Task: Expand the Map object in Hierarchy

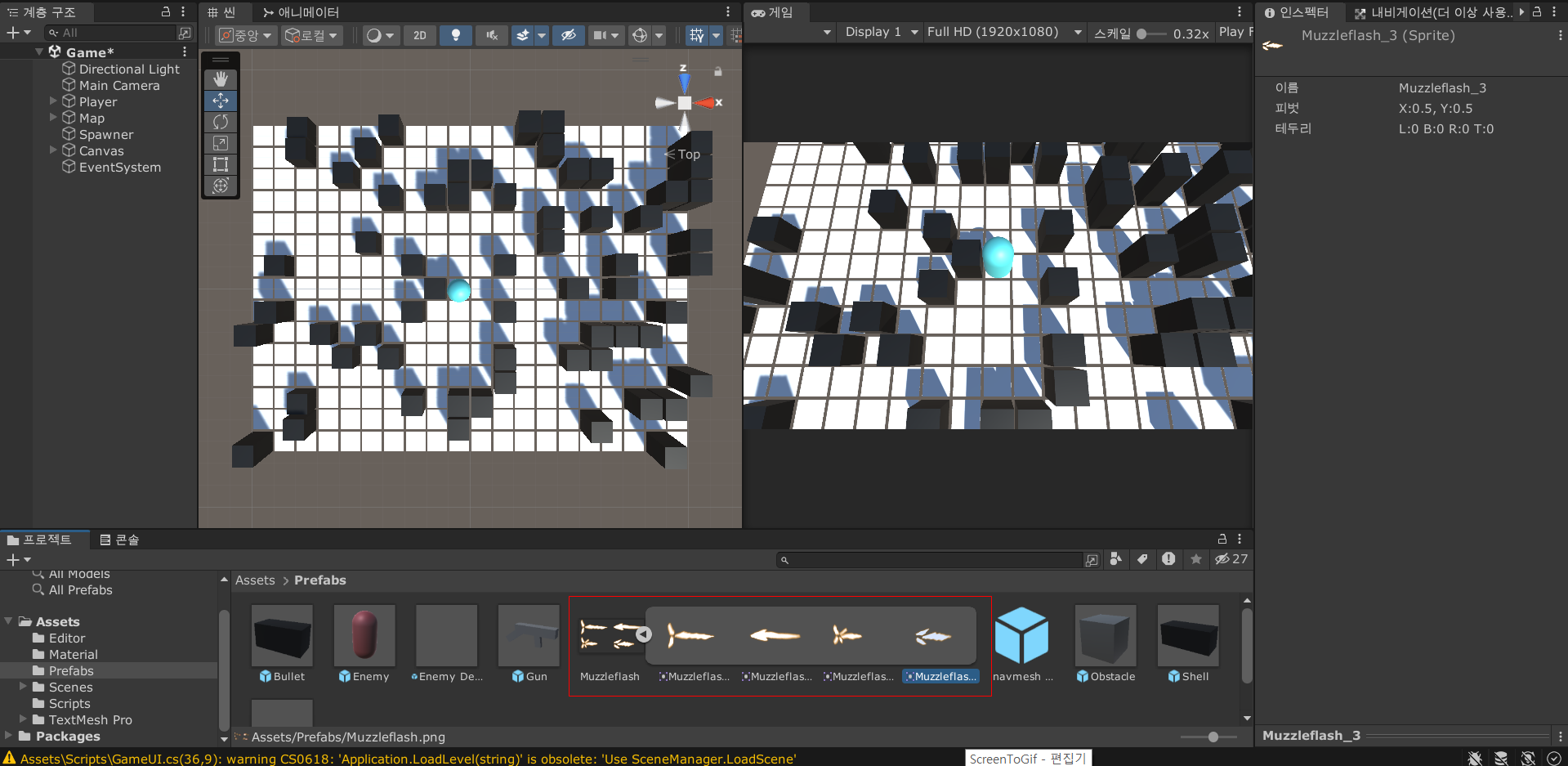Action: click(x=53, y=118)
